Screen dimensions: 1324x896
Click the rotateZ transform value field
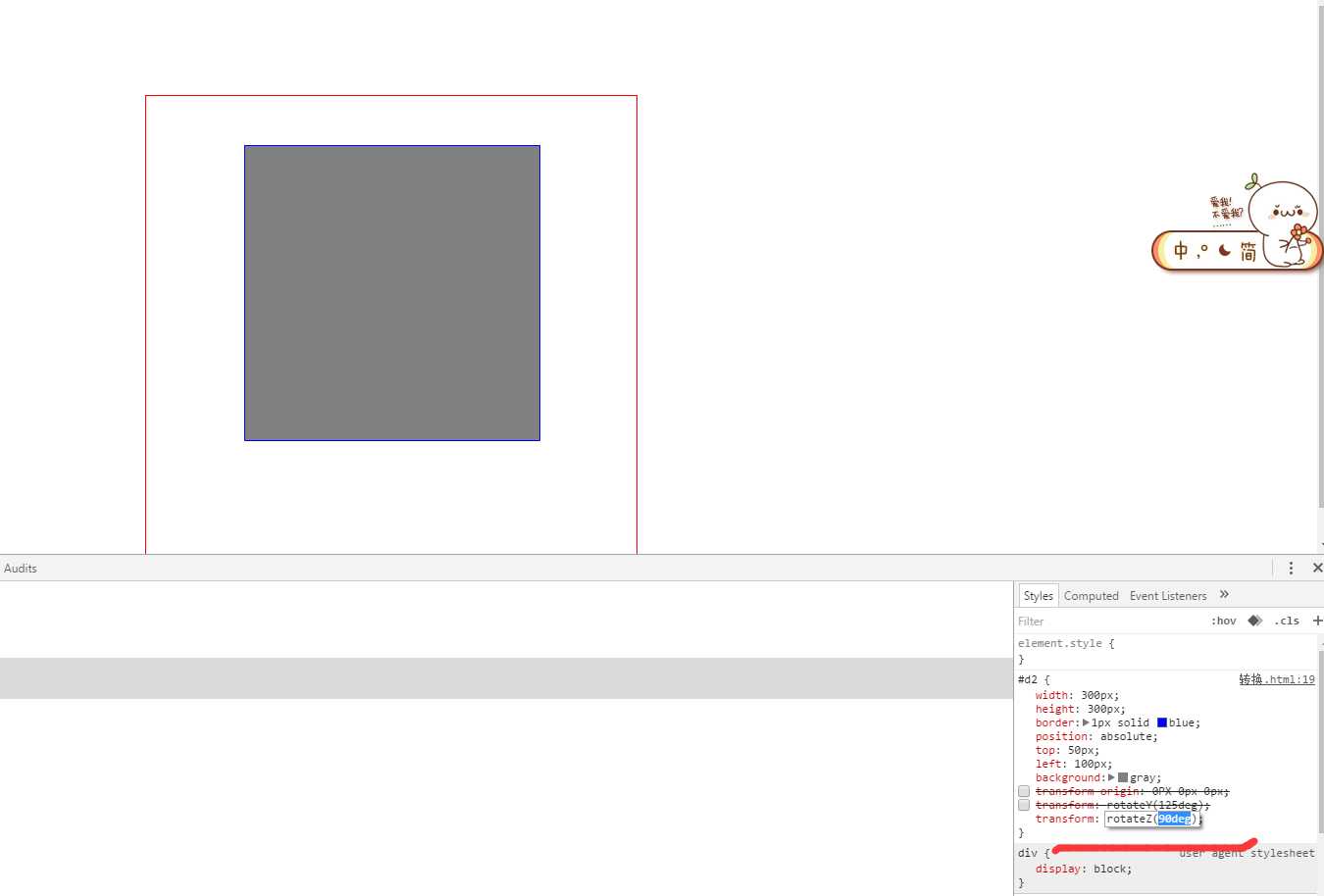click(x=1152, y=819)
